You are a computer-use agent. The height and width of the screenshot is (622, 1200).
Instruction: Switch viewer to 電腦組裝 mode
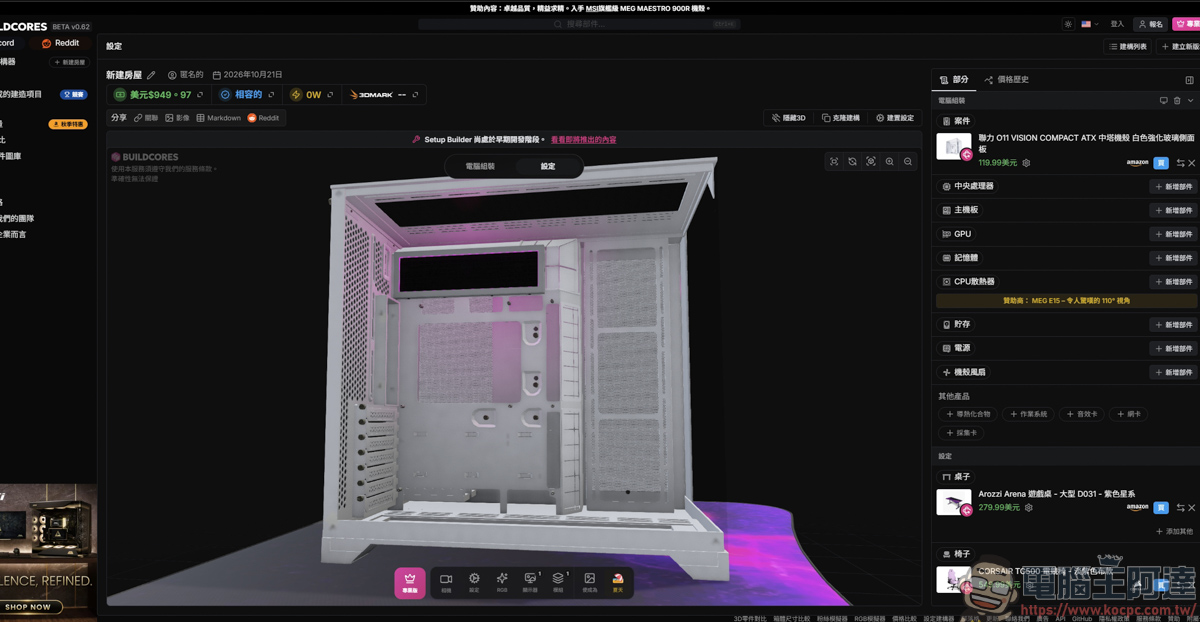[x=480, y=166]
